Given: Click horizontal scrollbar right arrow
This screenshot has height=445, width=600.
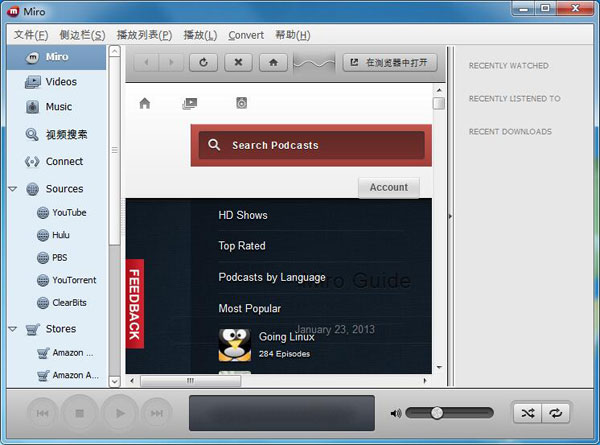Looking at the screenshot, I should (424, 381).
